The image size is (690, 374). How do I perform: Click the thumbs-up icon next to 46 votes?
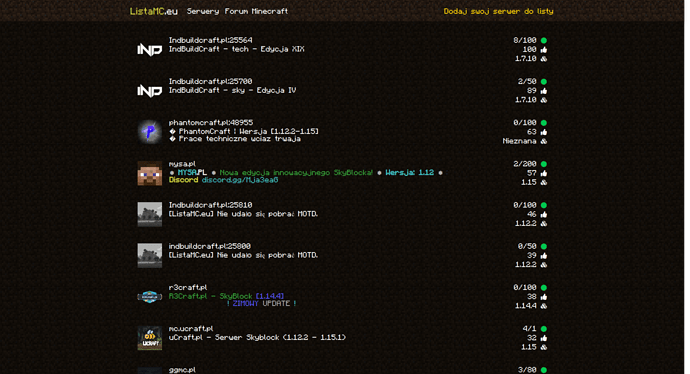tap(544, 215)
